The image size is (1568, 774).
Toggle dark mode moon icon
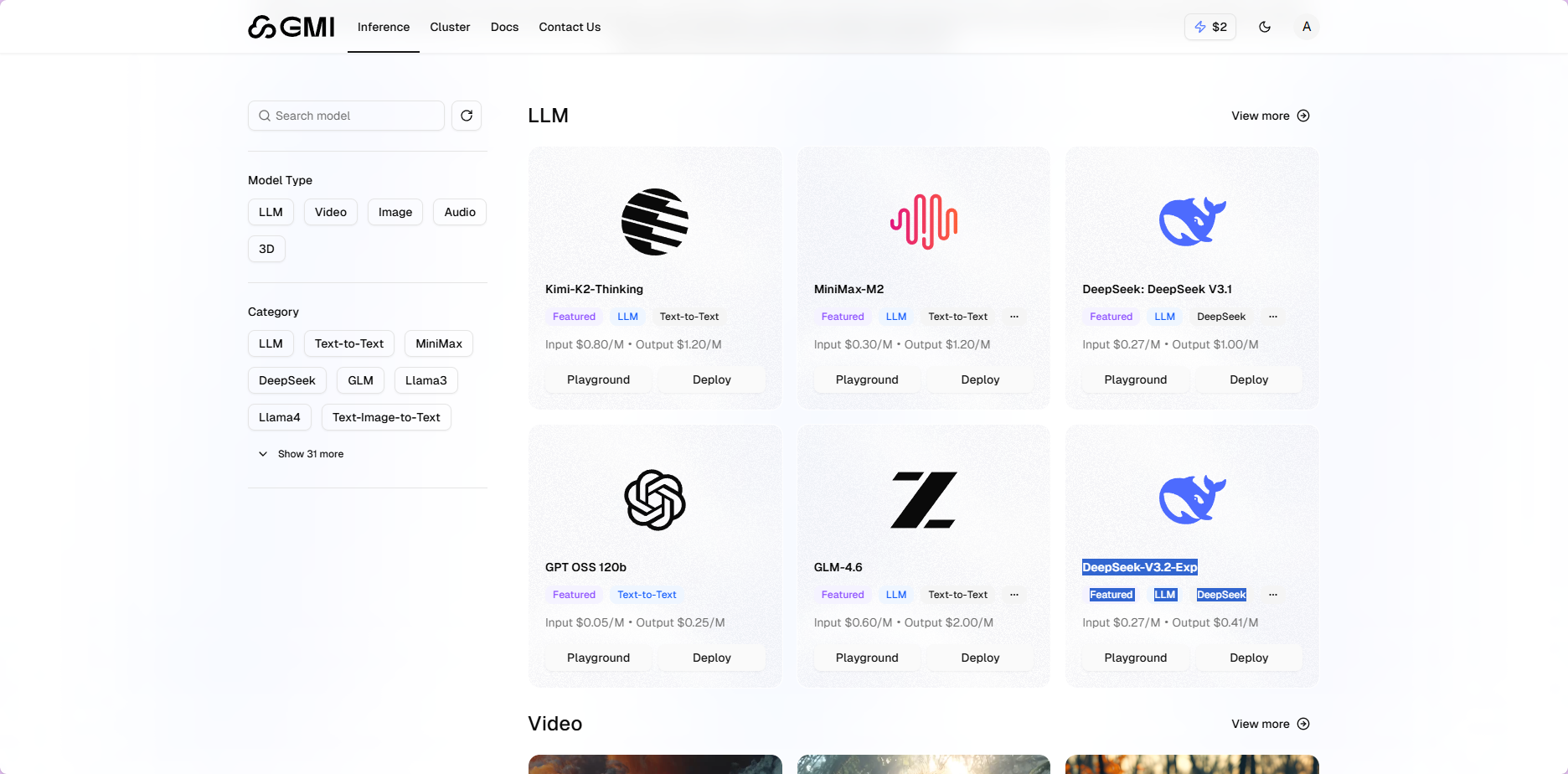[x=1265, y=27]
